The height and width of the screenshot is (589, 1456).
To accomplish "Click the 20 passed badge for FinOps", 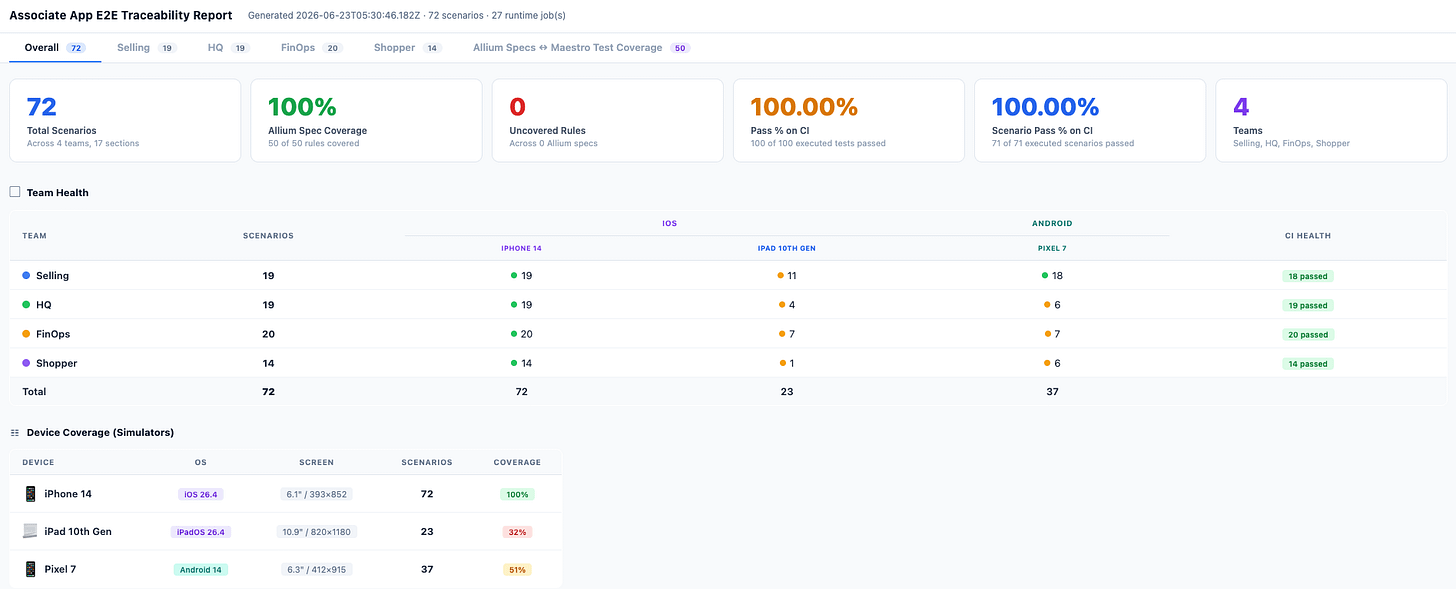I will 1308,334.
